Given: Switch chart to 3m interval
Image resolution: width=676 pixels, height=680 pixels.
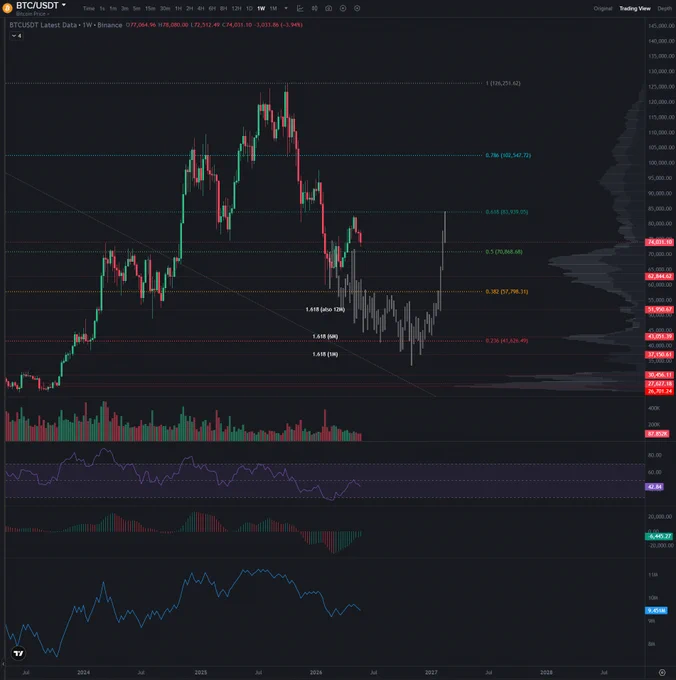Looking at the screenshot, I should (x=124, y=8).
